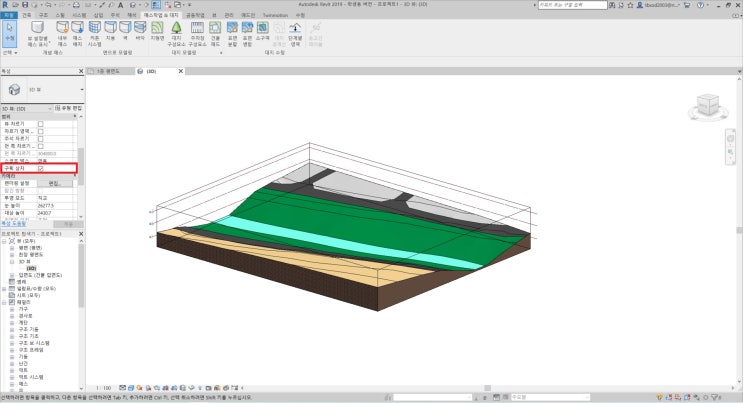743x403 pixels.
Task: Click the 유형 편집 (Edit Type) button
Action: pyautogui.click(x=69, y=108)
